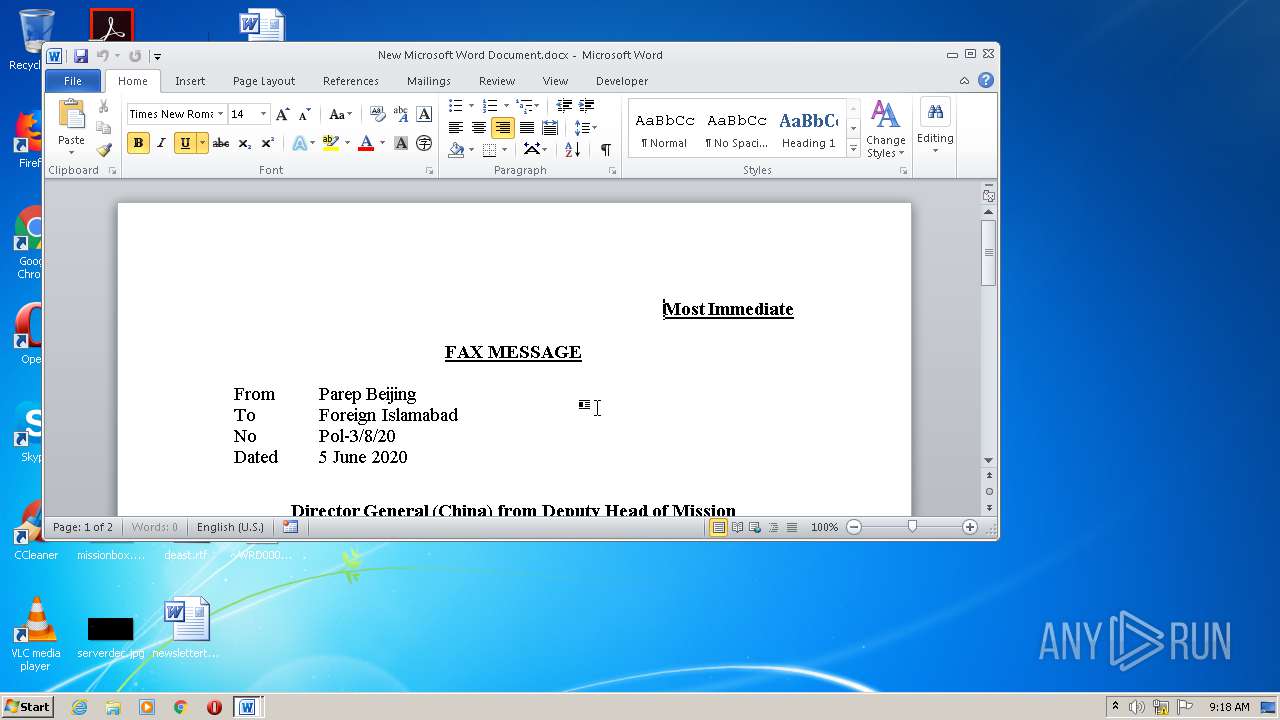Click red font color button
The height and width of the screenshot is (720, 1280).
(x=365, y=143)
